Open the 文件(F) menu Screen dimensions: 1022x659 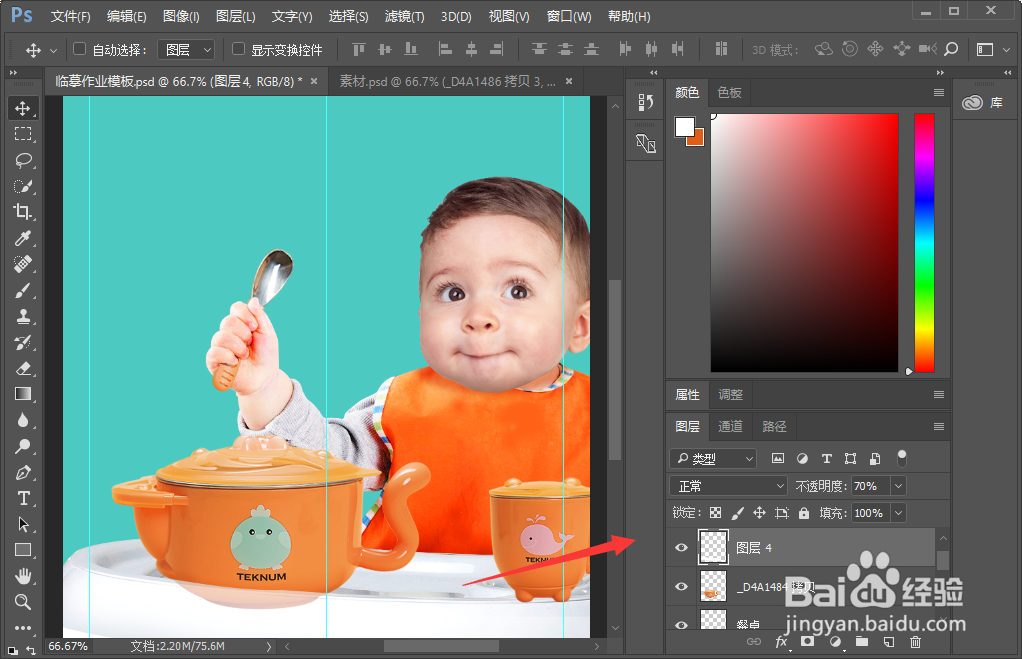click(x=70, y=16)
